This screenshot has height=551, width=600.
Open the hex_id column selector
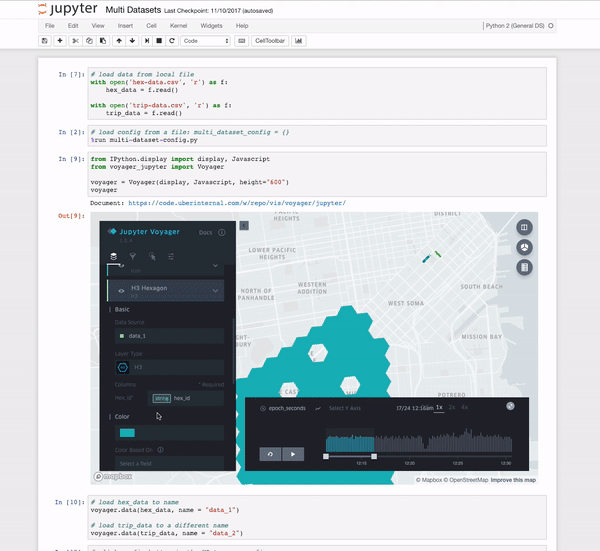pos(186,398)
